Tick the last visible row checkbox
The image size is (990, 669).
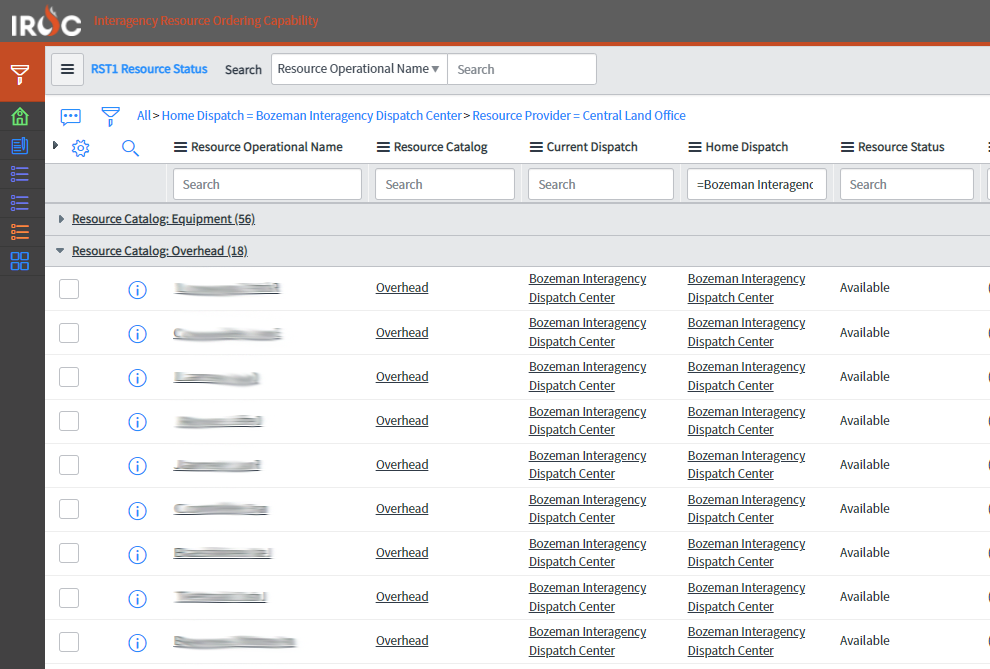(69, 641)
